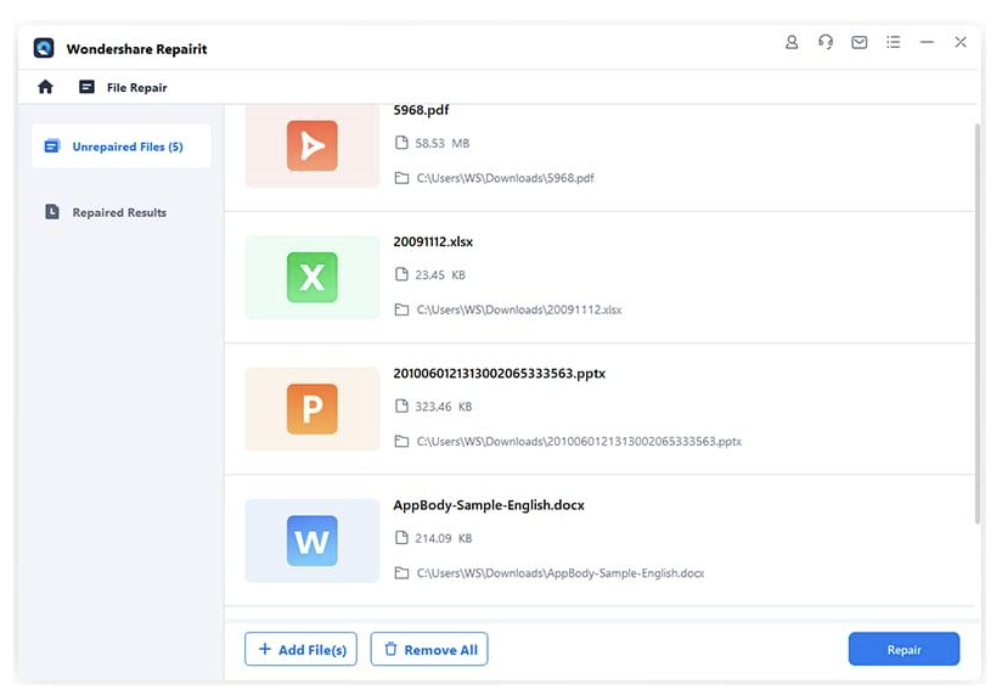Click folder icon beside 20091112.xlsx path
Image resolution: width=998 pixels, height=698 pixels.
coord(402,310)
